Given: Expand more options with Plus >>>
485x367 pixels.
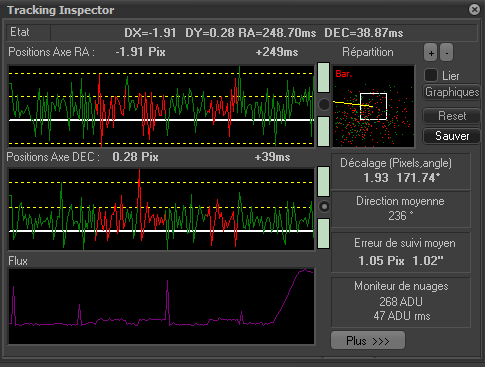Looking at the screenshot, I should pyautogui.click(x=368, y=340).
